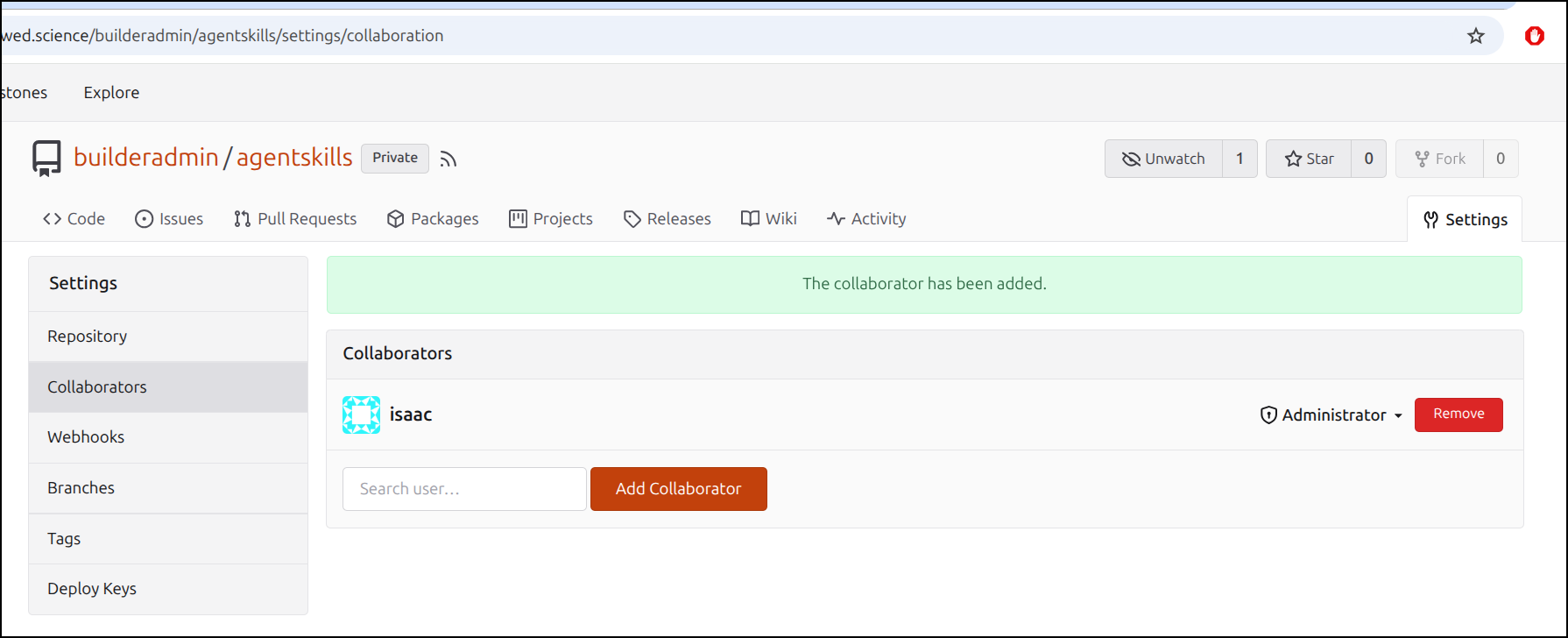The height and width of the screenshot is (638, 1568).
Task: Unwatch the agentskills repository
Action: point(1163,159)
